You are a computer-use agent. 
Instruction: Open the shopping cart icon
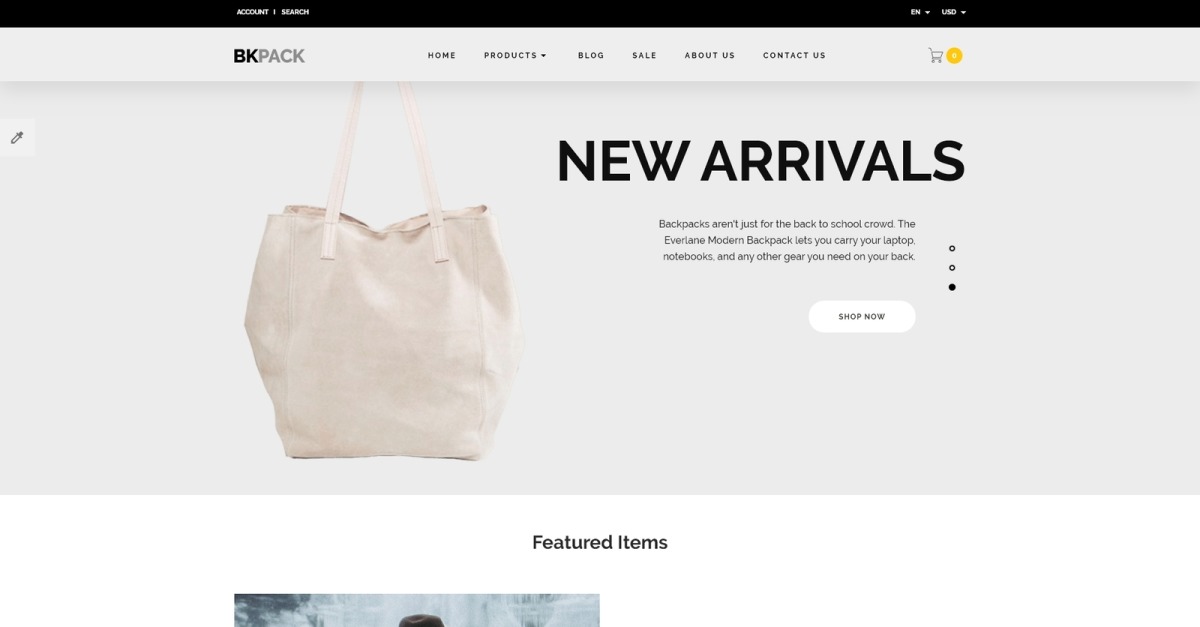point(935,56)
